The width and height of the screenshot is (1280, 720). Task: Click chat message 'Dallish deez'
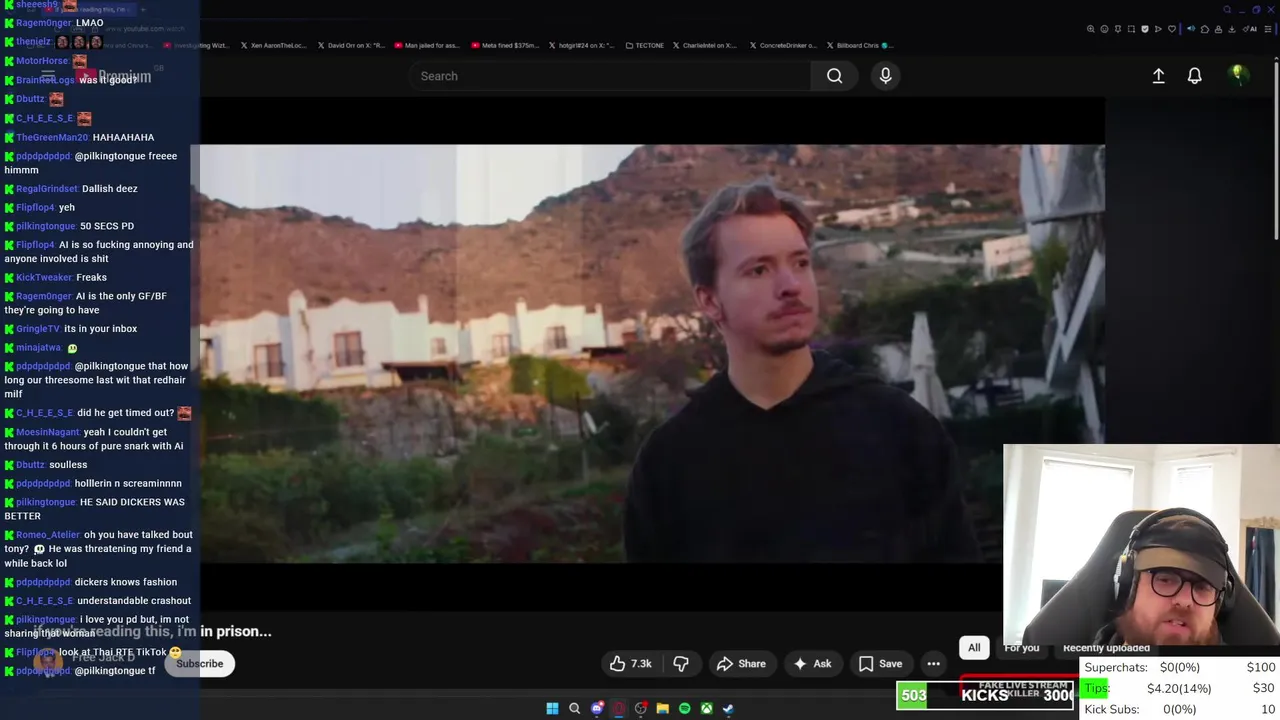point(110,189)
